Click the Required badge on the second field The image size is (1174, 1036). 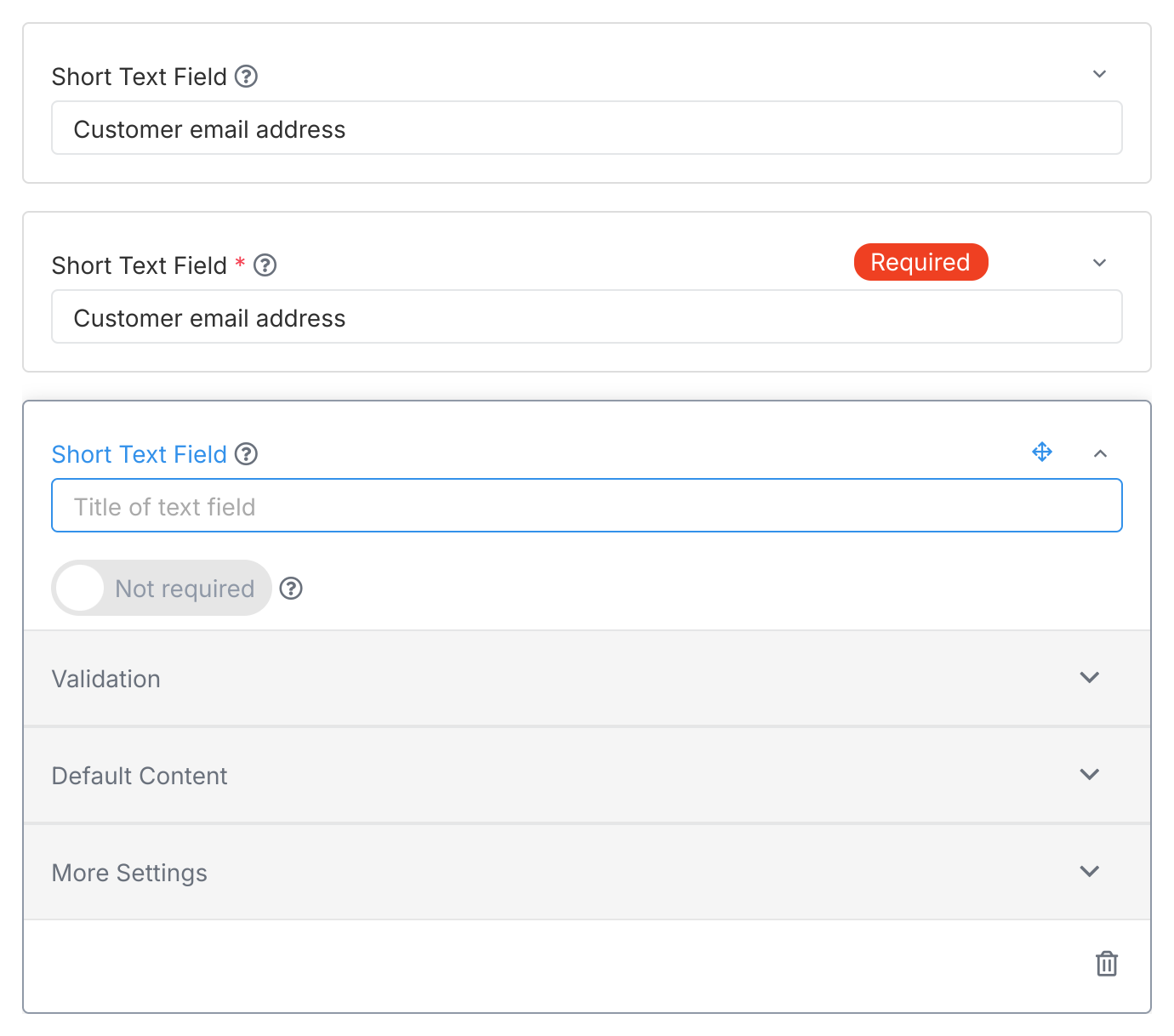[920, 262]
